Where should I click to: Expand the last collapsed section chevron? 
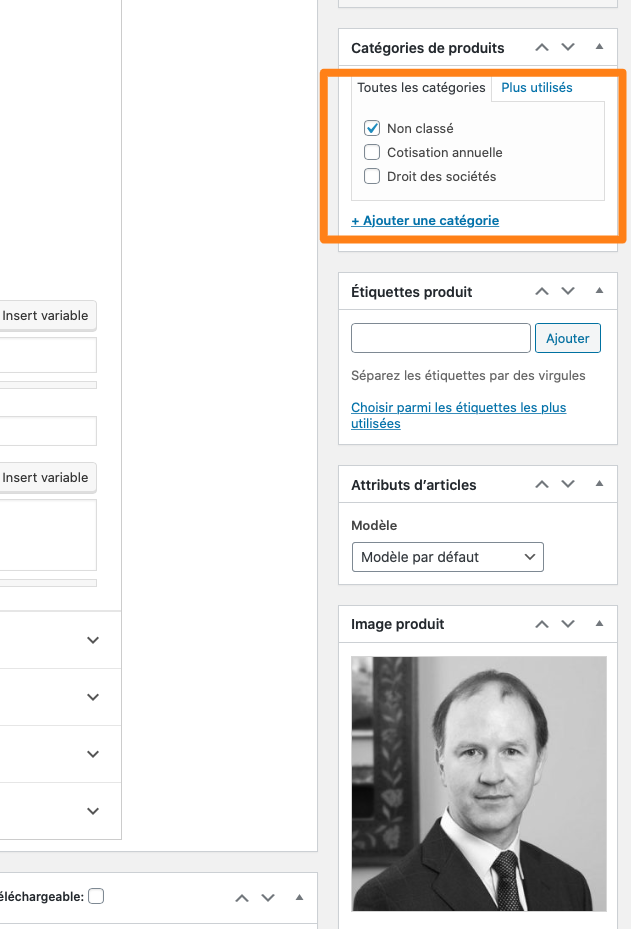(93, 811)
